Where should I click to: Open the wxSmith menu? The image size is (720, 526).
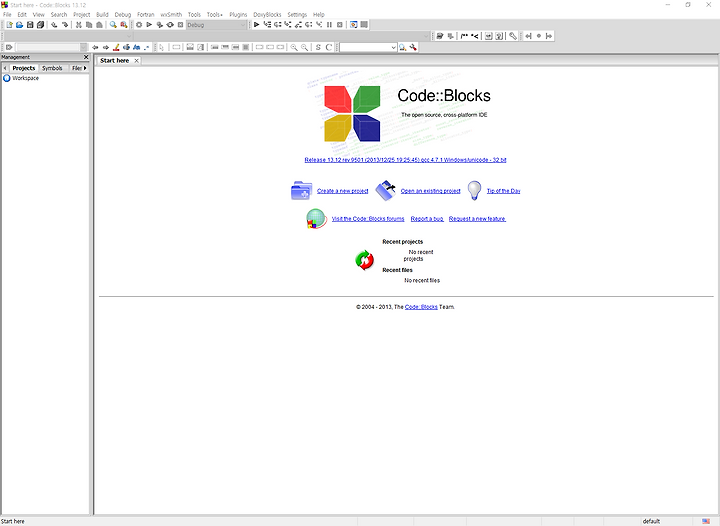coord(171,15)
